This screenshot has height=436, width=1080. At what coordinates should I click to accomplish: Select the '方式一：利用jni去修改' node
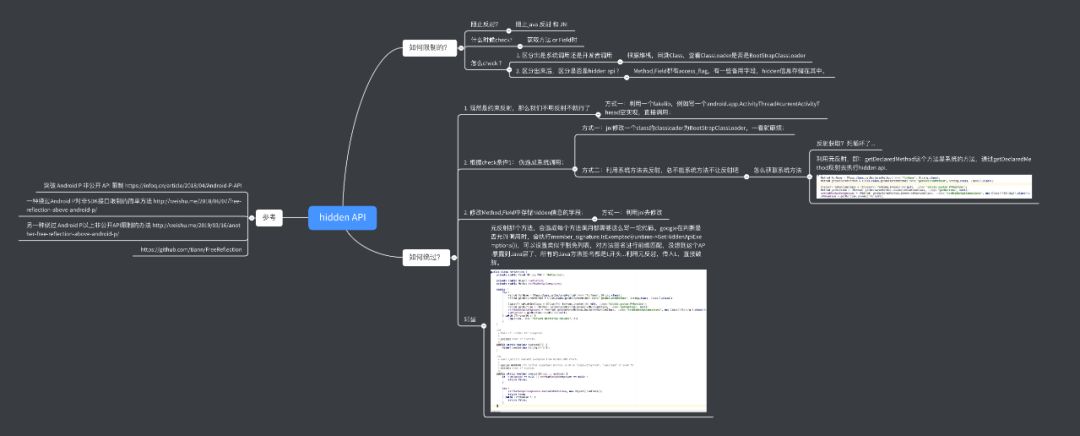point(634,213)
